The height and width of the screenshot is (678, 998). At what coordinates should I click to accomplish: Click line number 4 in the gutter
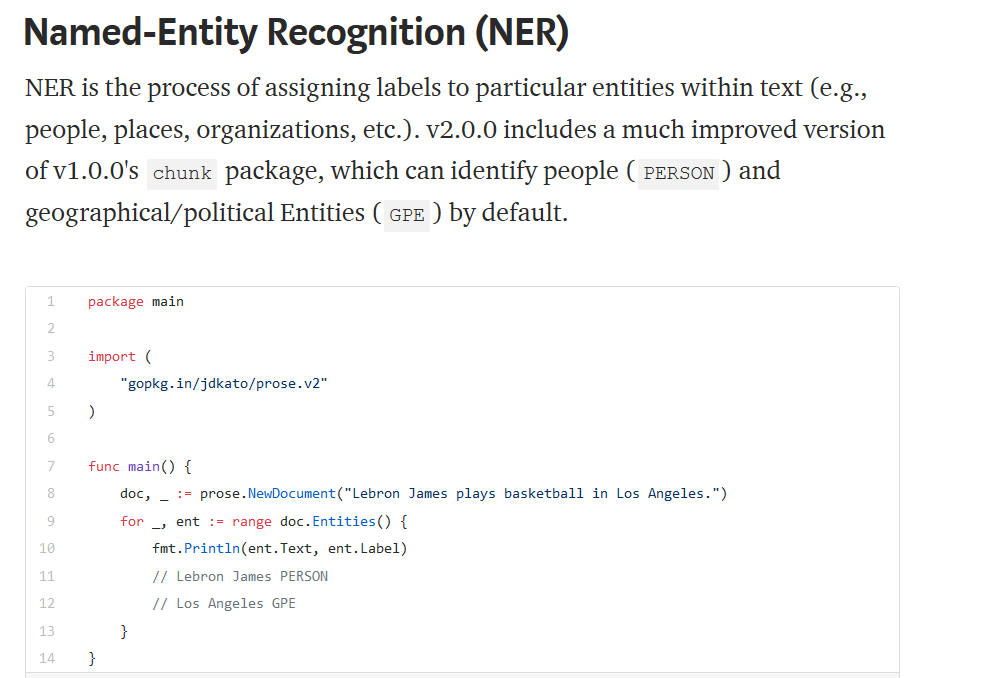[50, 383]
